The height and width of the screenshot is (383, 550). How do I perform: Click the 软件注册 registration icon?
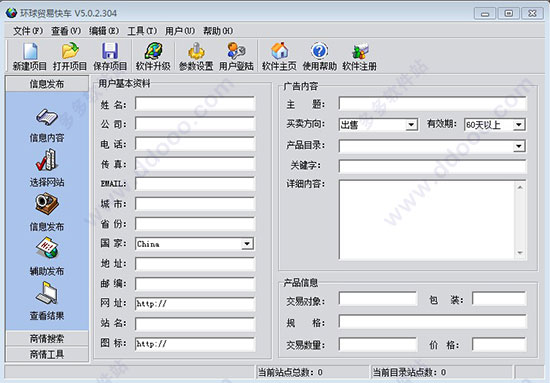(360, 52)
